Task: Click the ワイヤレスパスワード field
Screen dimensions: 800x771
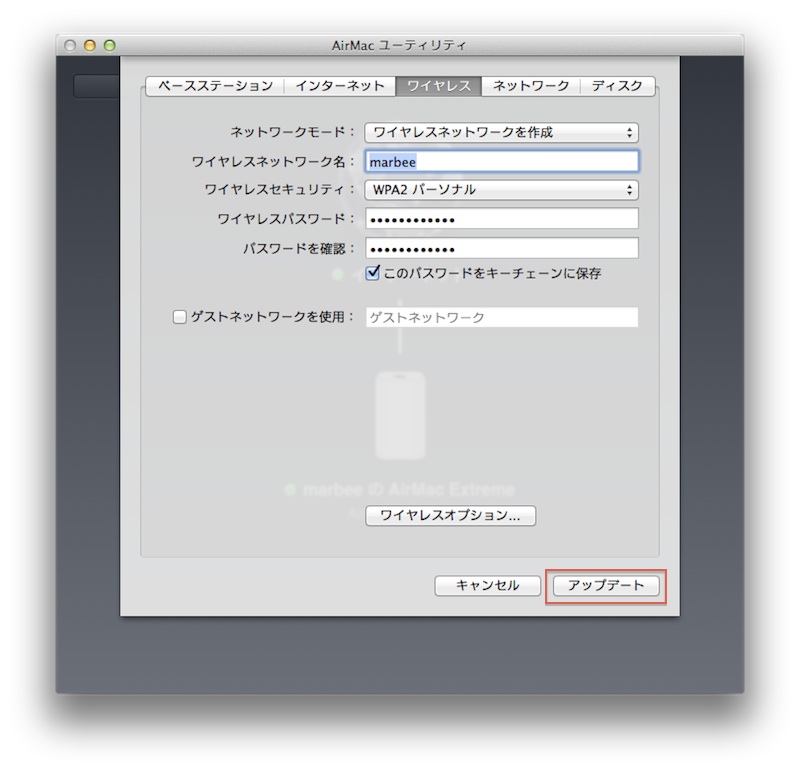Action: pyautogui.click(x=502, y=217)
